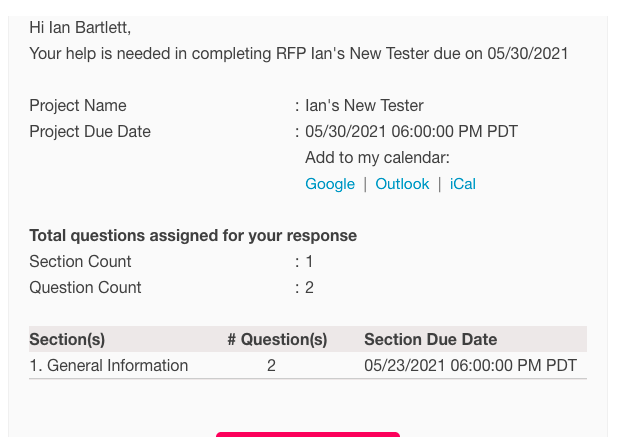Screen dimensions: 620x437
Task: Click the question count number 2 in table
Action: 271,365
